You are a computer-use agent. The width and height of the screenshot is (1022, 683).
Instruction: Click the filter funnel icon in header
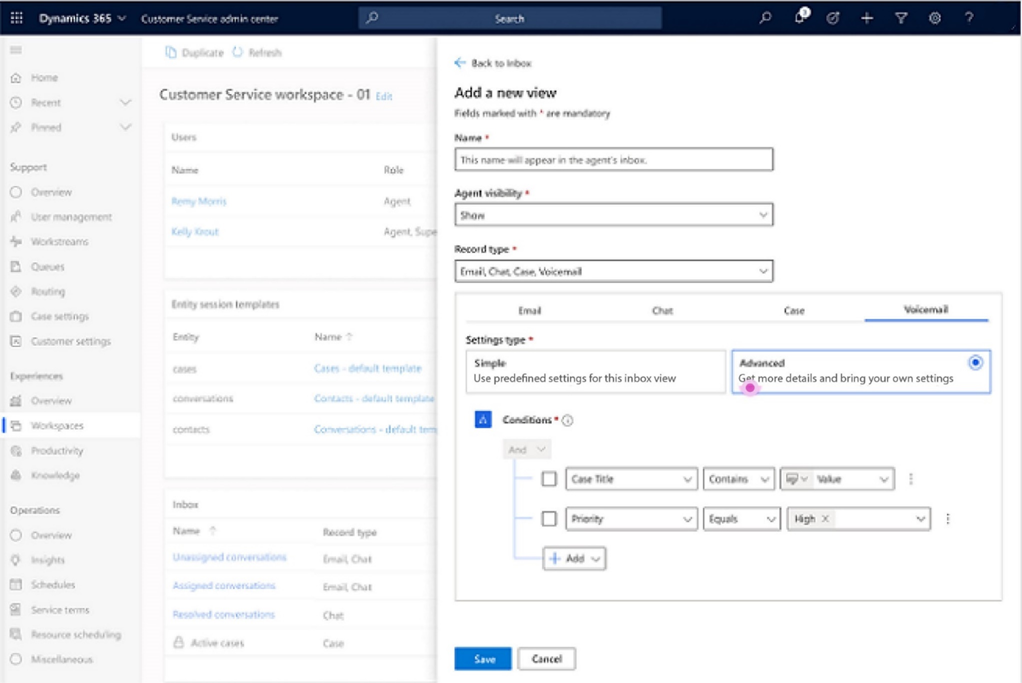(901, 18)
